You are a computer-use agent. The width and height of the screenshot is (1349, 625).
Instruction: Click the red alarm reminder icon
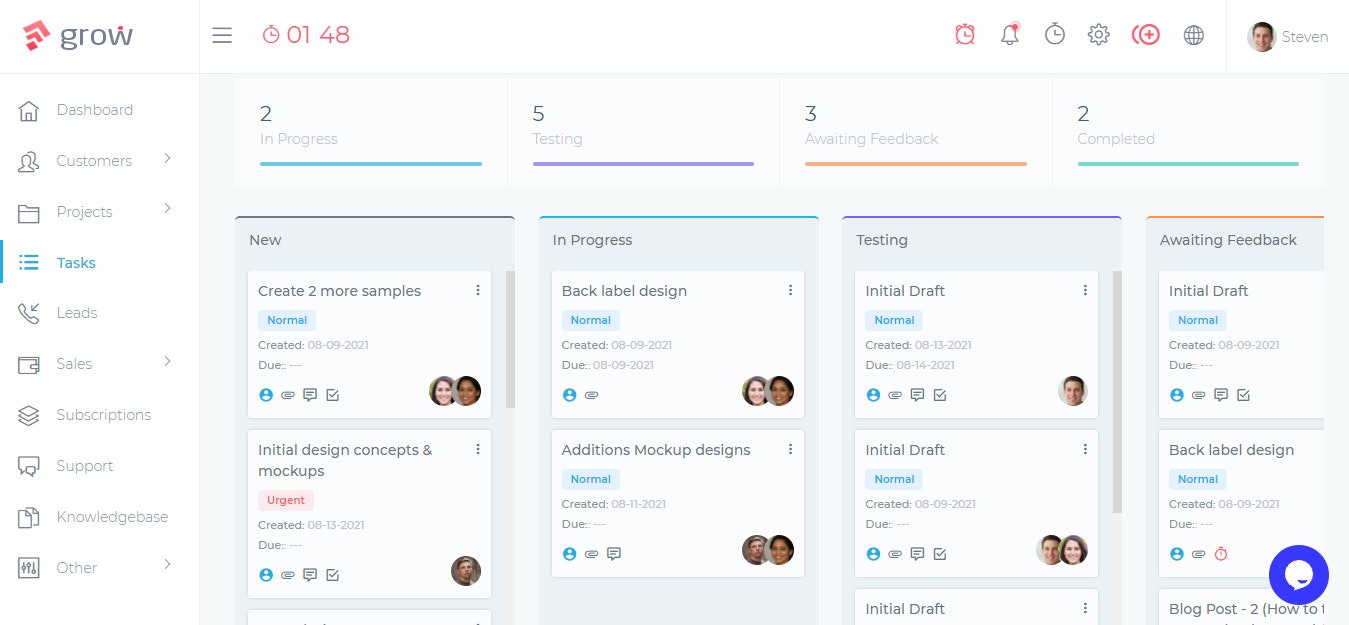964,34
